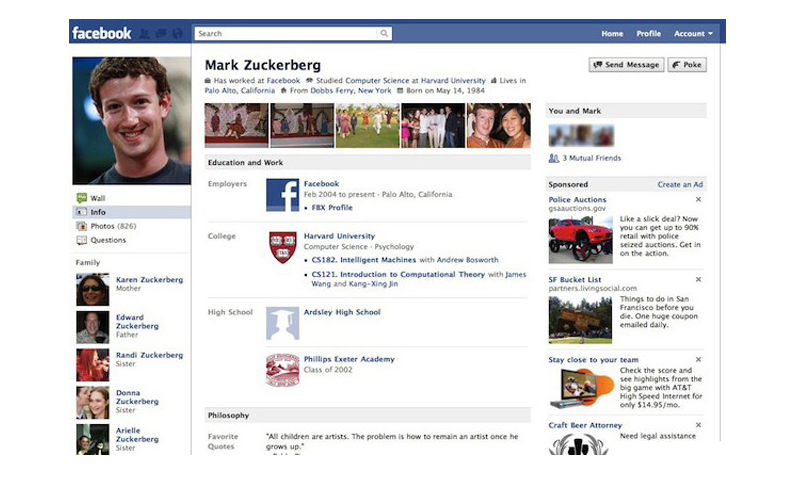Screen dimensions: 800x500
Task: Click Harvard University link in bio line
Action: point(453,81)
